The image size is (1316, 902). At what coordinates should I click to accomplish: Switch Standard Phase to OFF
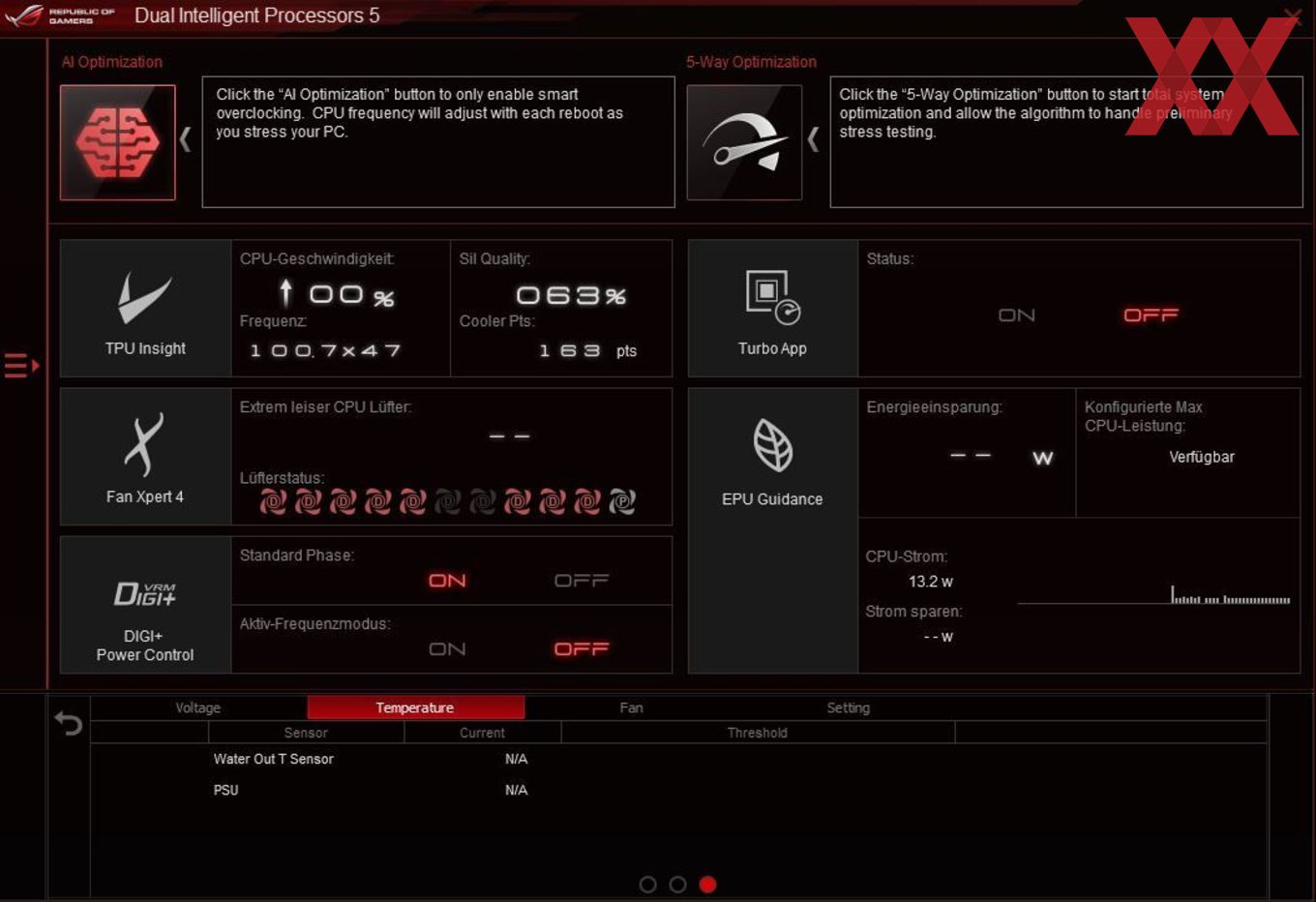[582, 581]
